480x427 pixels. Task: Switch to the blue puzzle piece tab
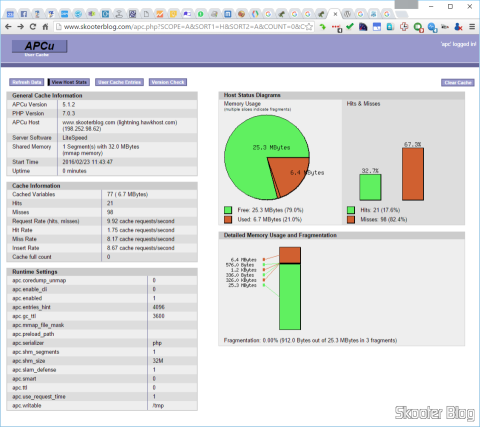373,14
